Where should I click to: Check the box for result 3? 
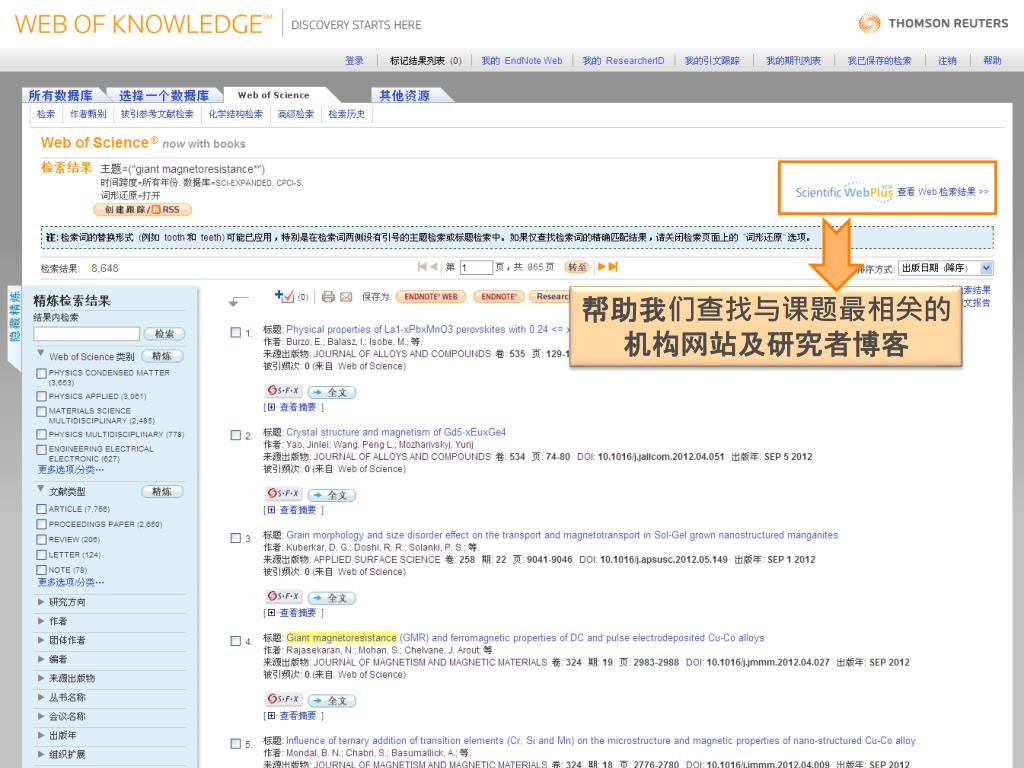click(x=236, y=538)
